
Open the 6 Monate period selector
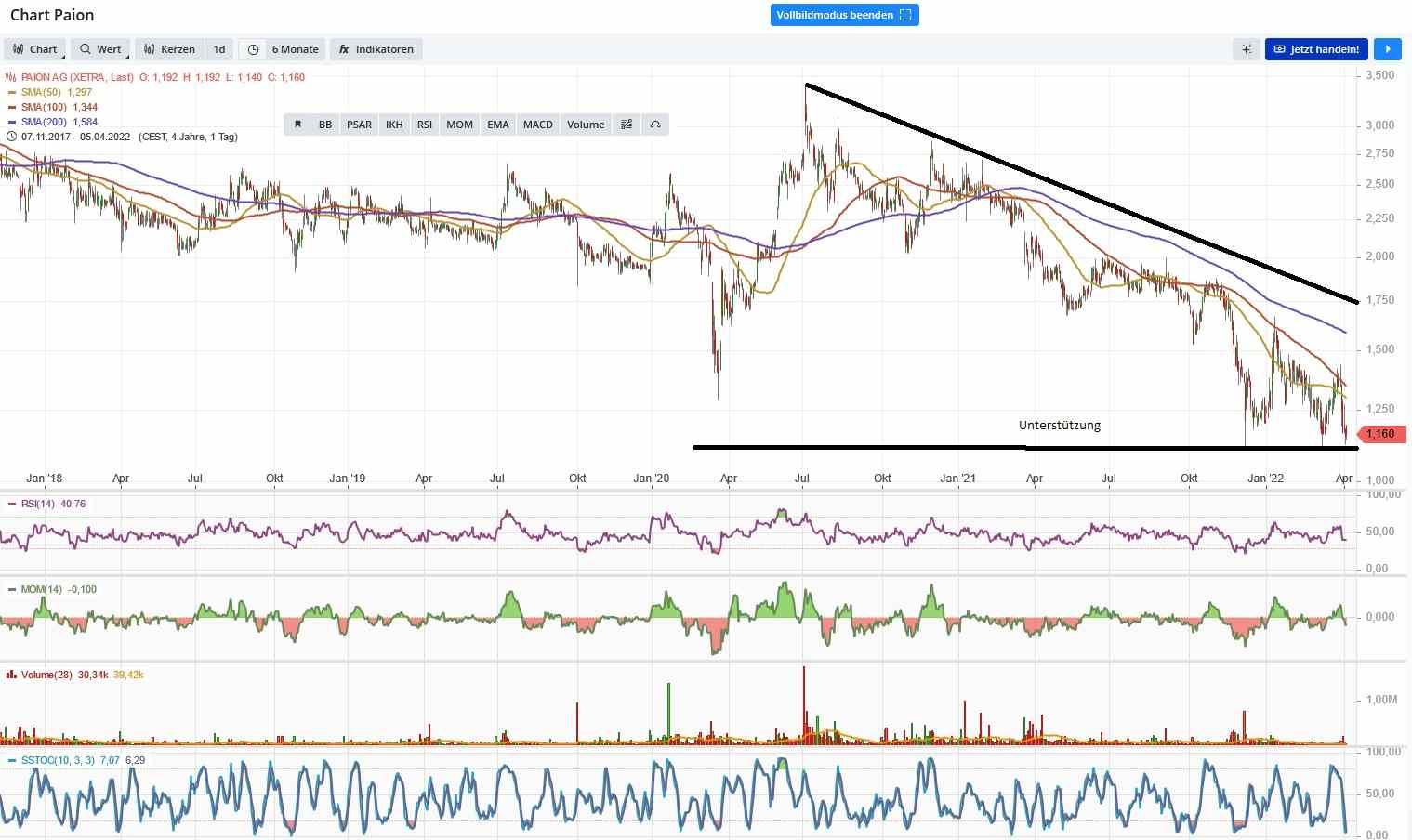pos(296,49)
